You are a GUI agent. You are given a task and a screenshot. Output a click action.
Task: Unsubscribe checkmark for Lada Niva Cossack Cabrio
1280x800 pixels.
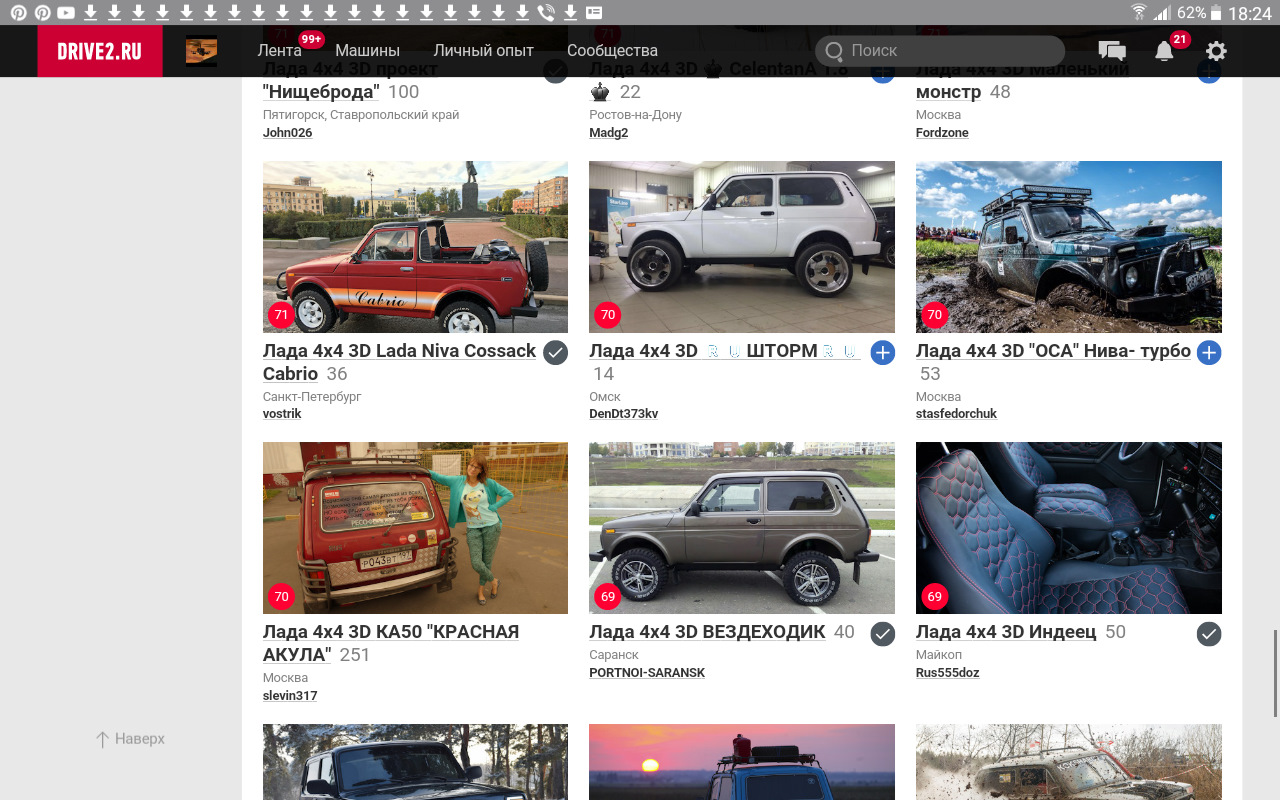point(555,352)
